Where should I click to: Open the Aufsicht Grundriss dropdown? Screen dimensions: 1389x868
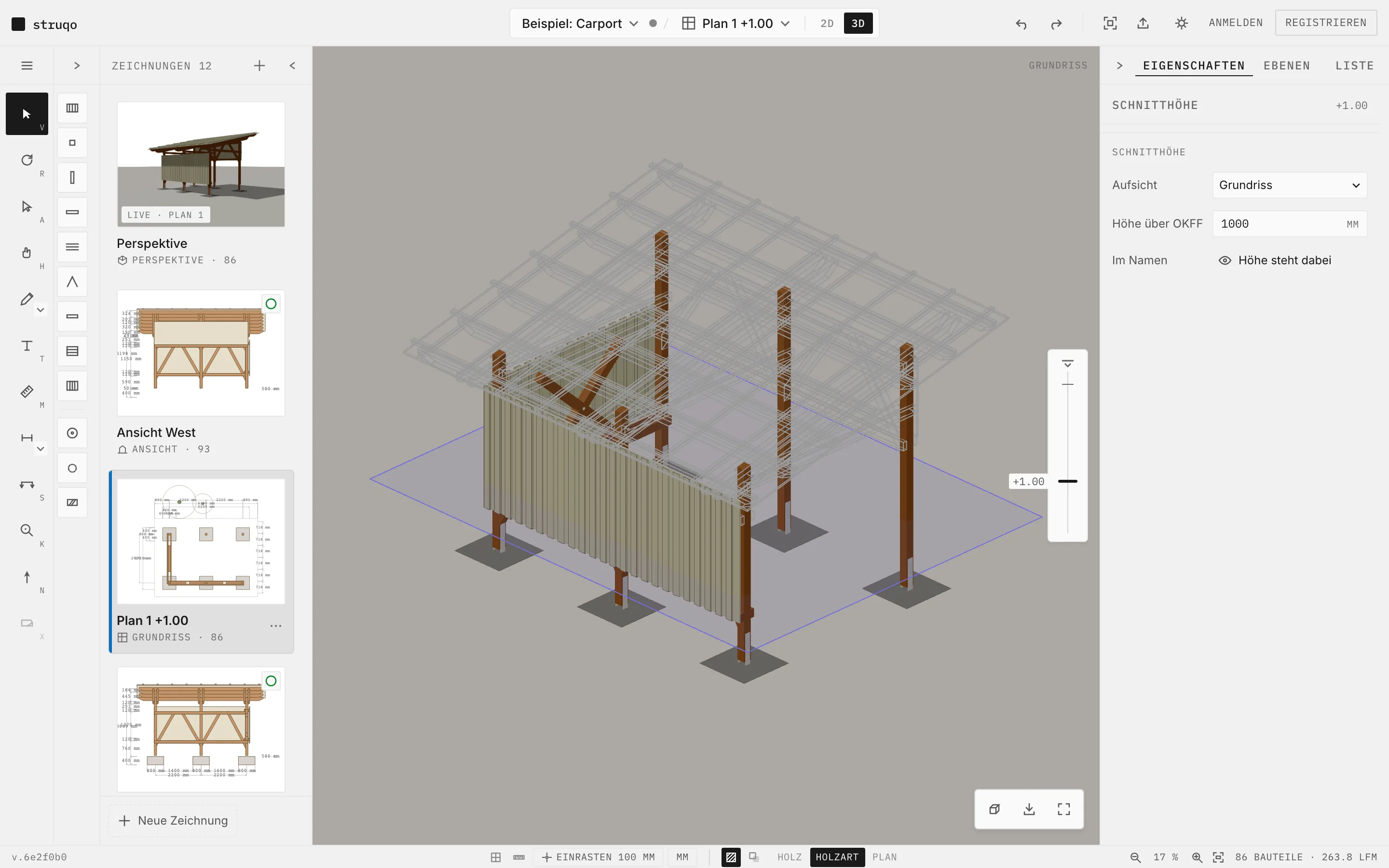tap(1289, 185)
